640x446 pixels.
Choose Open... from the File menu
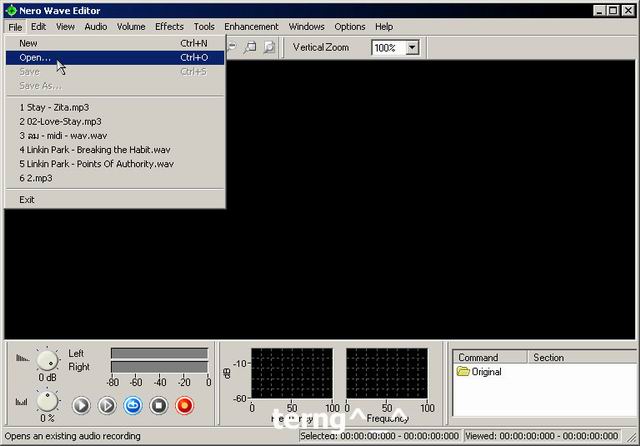pos(115,58)
